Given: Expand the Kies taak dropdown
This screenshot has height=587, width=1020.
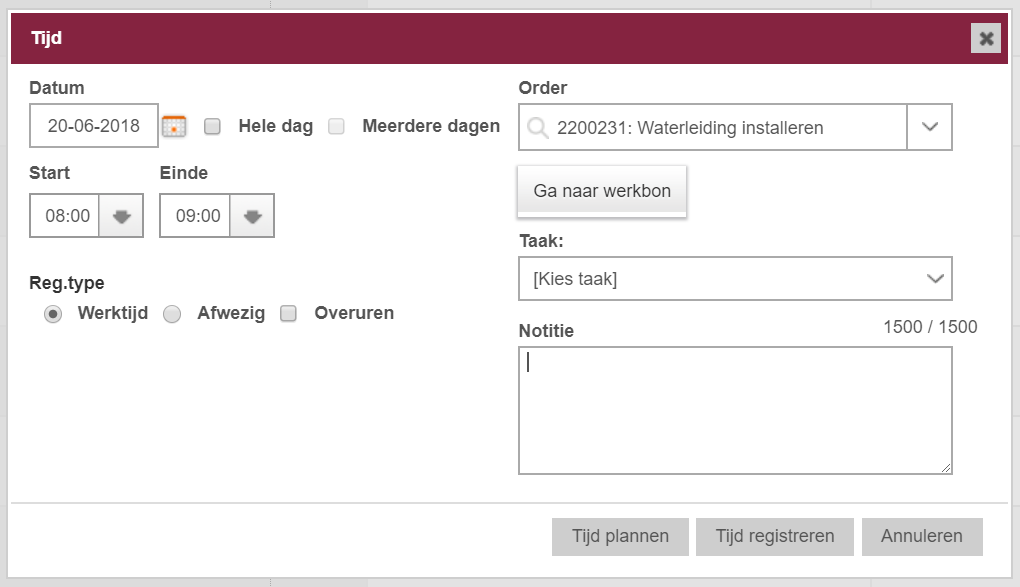Looking at the screenshot, I should click(x=735, y=279).
